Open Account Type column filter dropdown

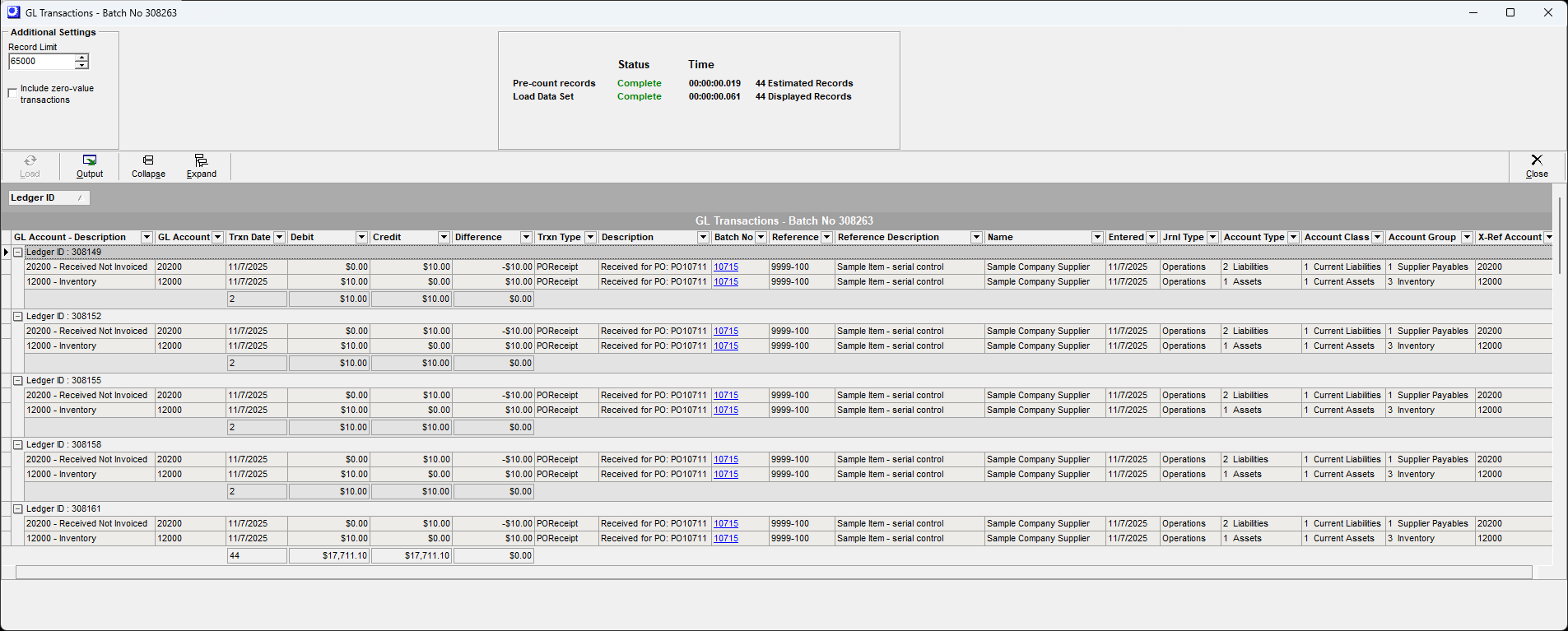click(x=1293, y=237)
